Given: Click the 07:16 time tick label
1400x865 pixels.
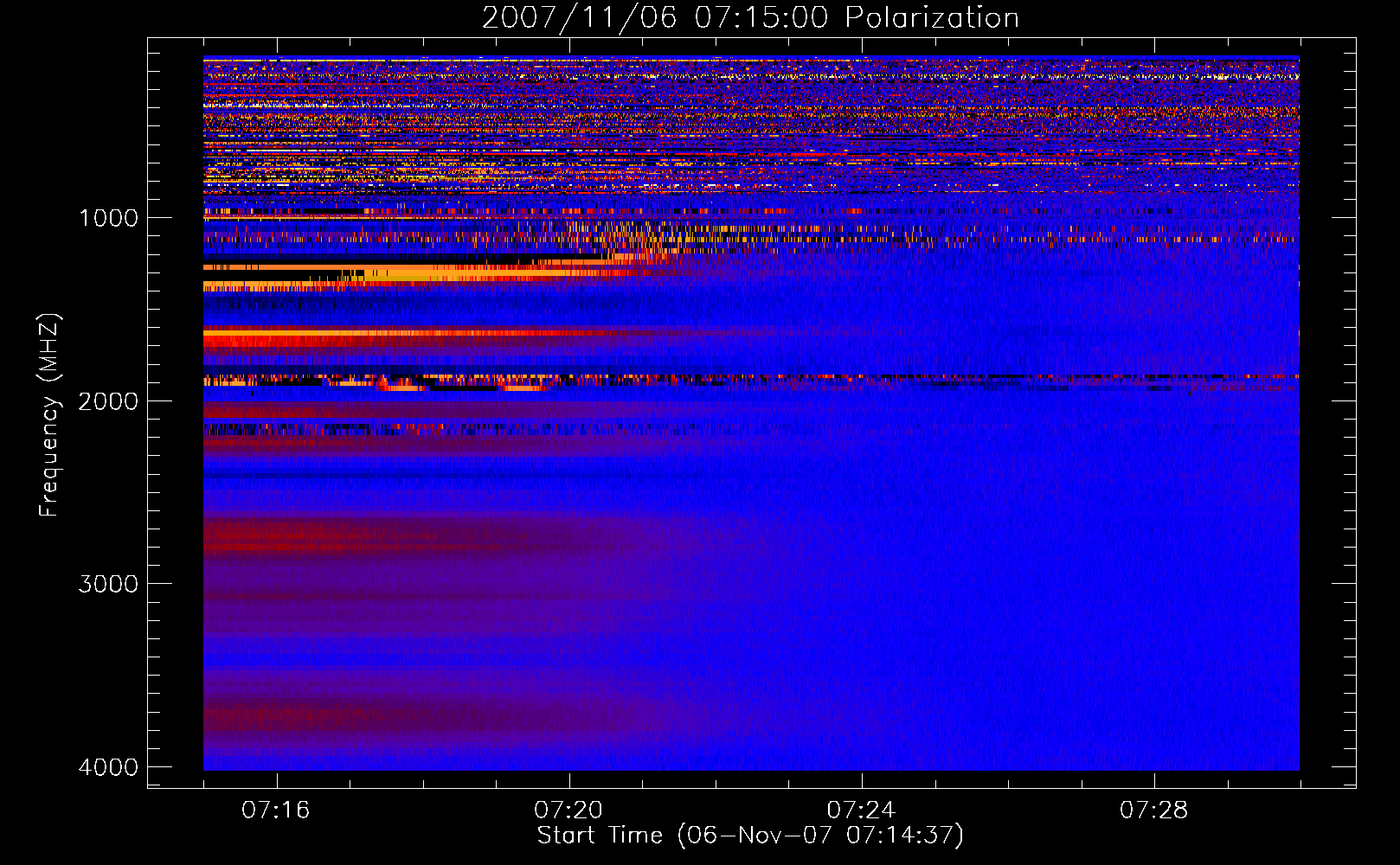Looking at the screenshot, I should [276, 811].
